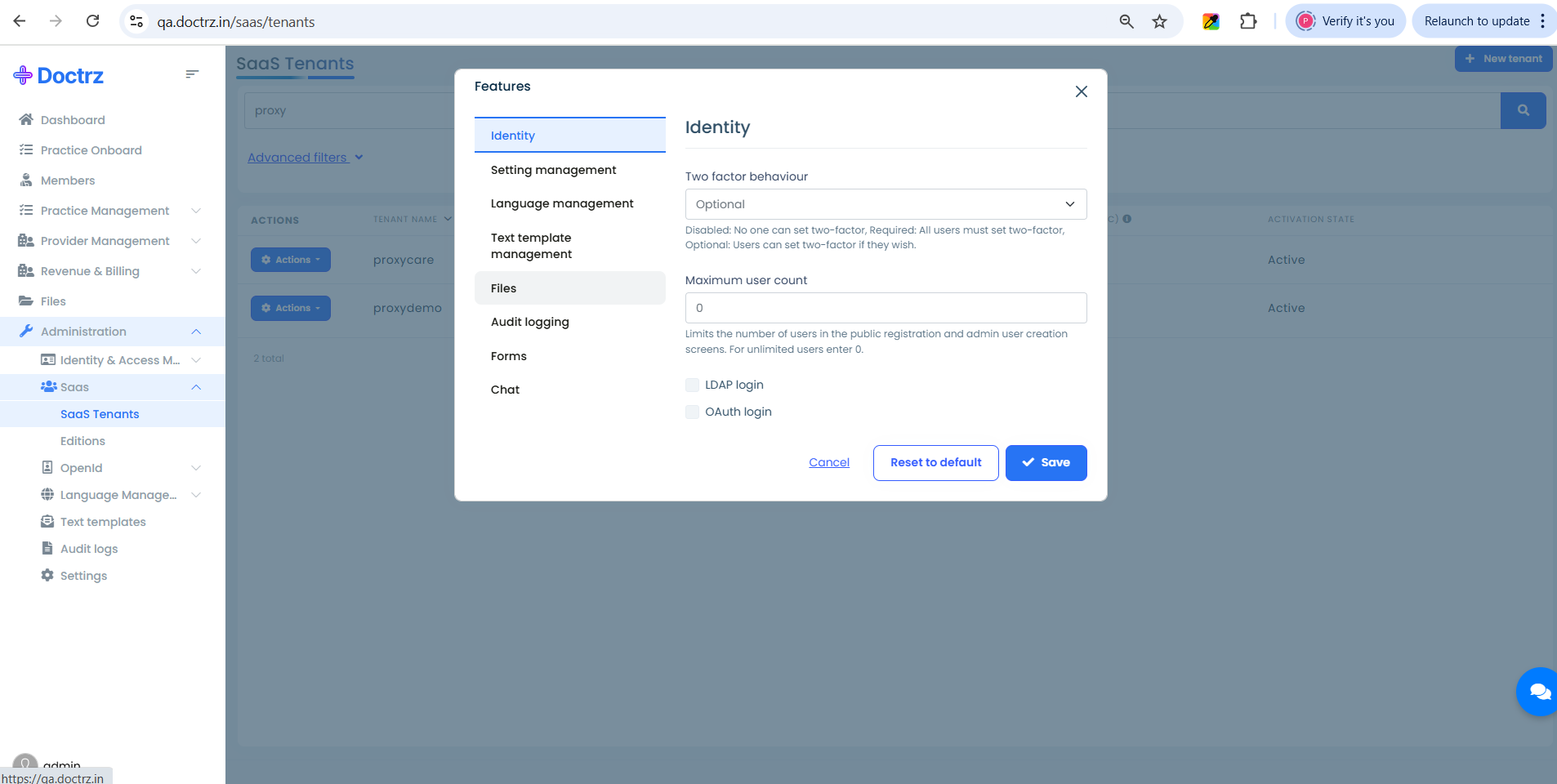Open SaaS Tenants in sidebar

coord(100,414)
